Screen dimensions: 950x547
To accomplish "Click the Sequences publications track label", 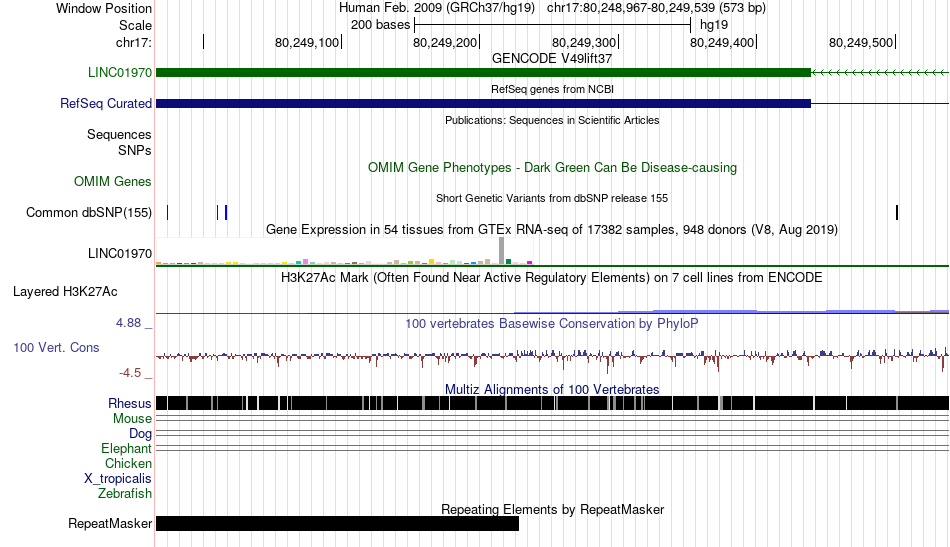I will click(119, 134).
